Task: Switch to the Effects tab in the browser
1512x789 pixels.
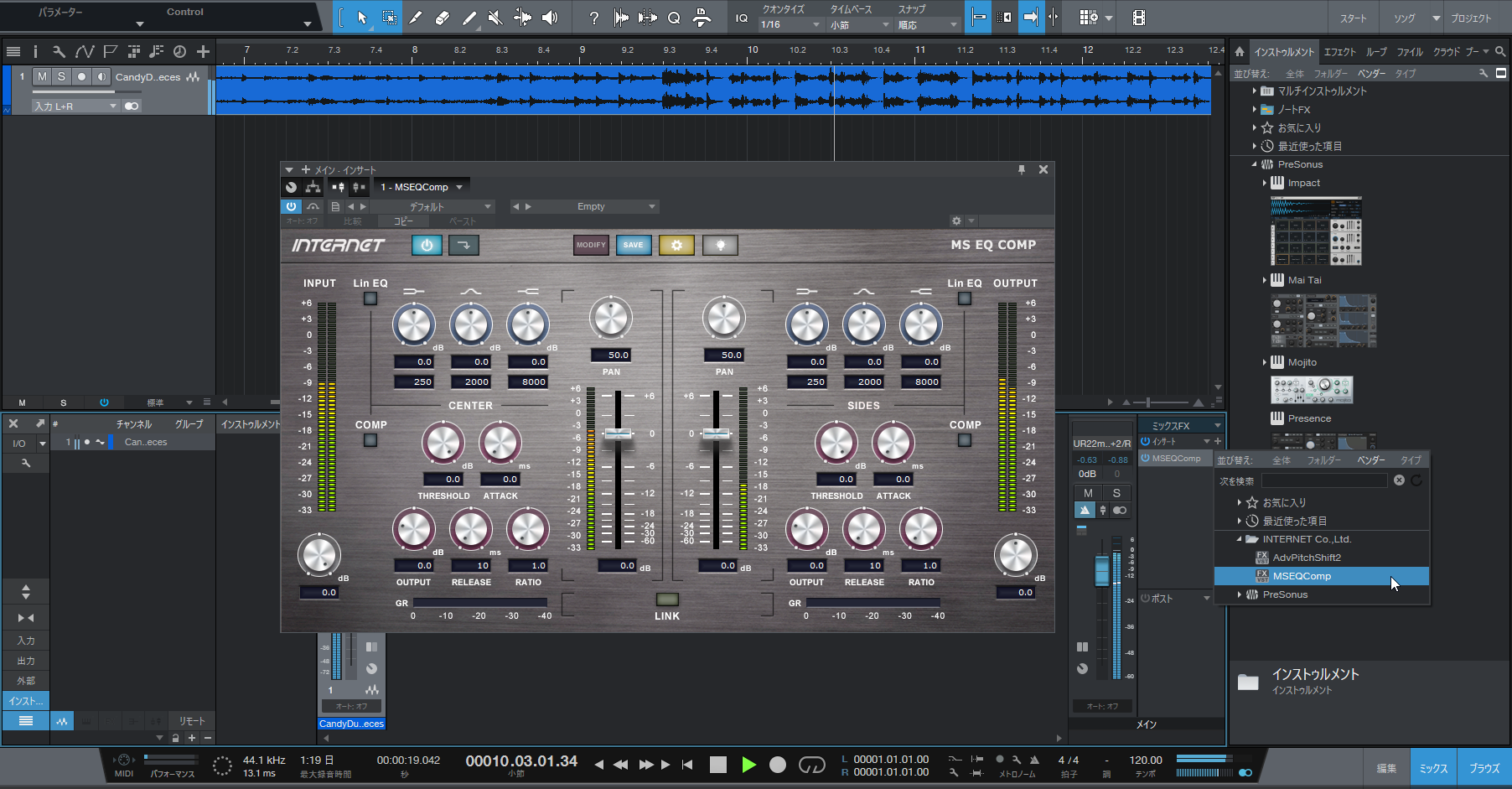Action: coord(1339,52)
